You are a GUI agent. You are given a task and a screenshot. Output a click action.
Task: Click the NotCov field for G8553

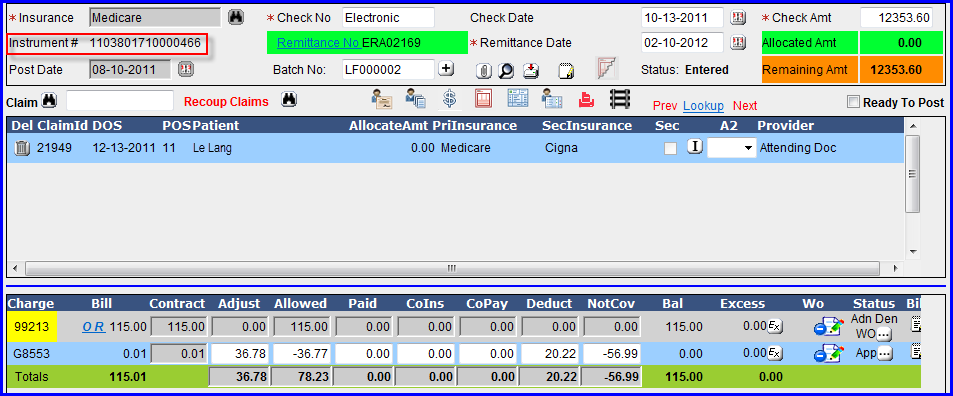[x=611, y=353]
